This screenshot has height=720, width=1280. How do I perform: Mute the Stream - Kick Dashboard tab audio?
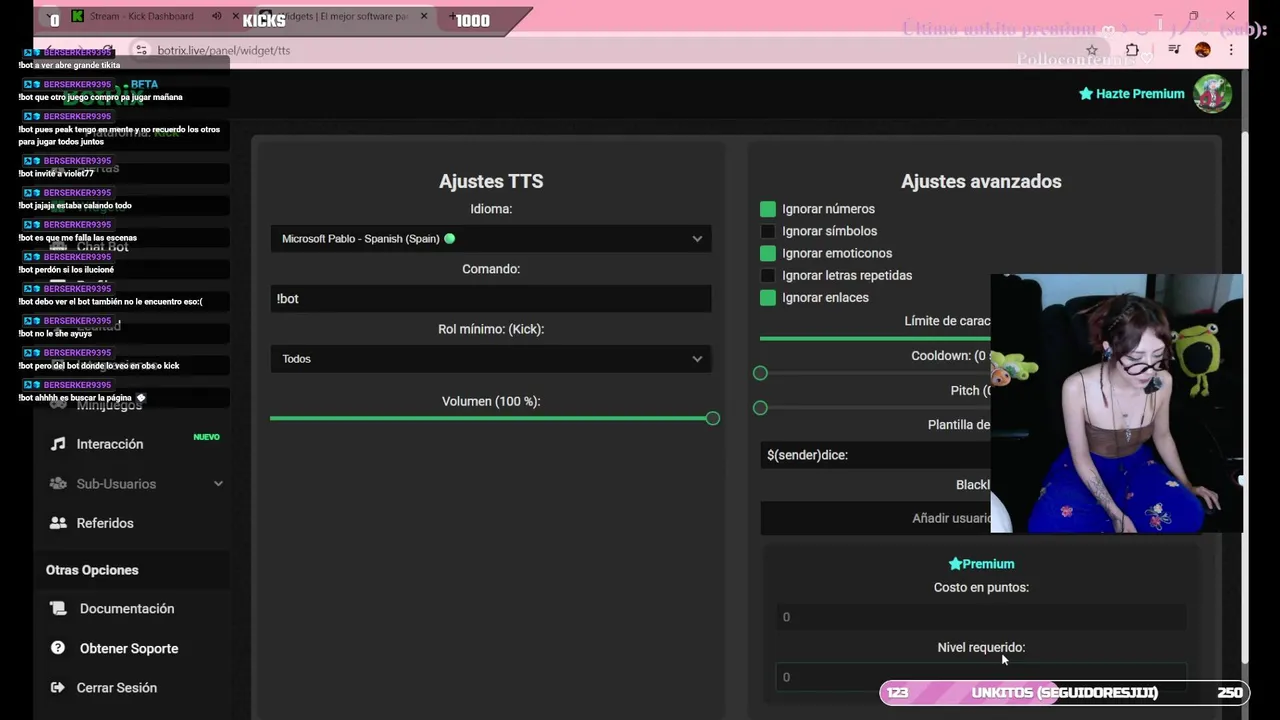tap(217, 16)
